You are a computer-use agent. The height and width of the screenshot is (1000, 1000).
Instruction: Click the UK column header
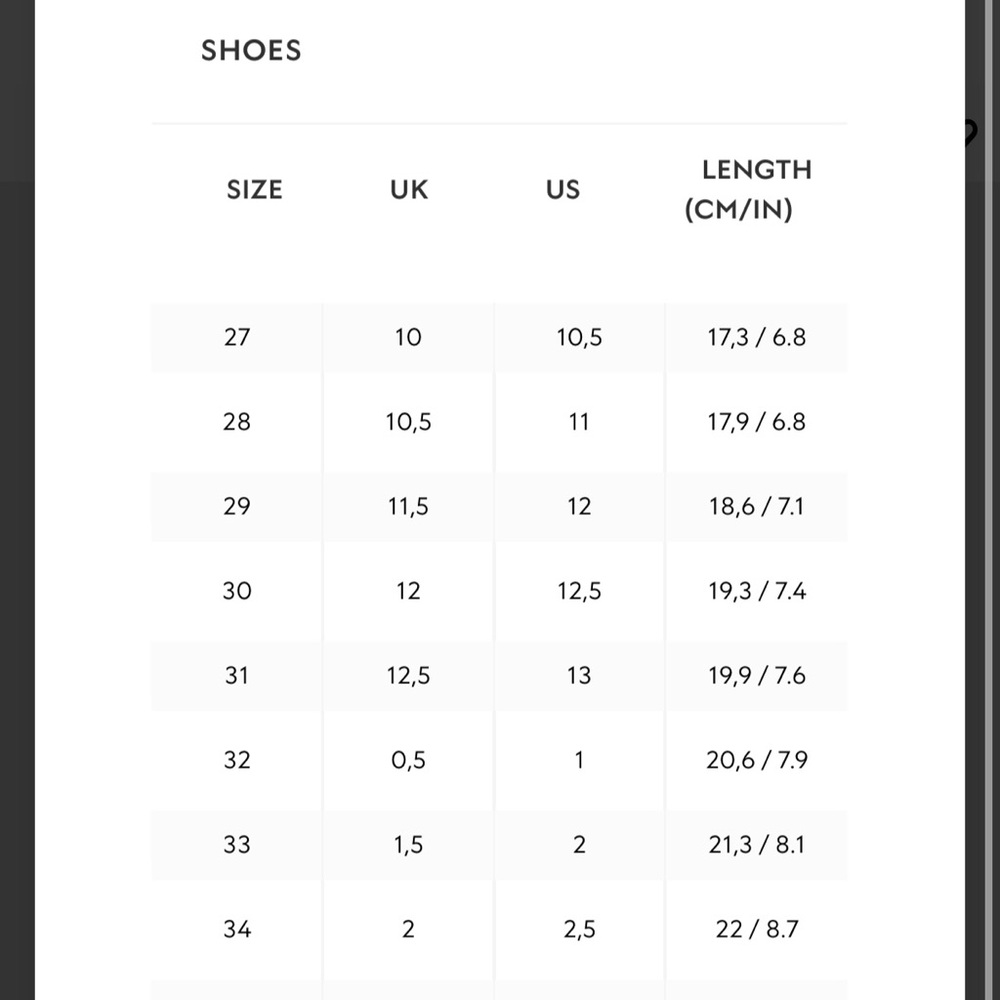409,189
